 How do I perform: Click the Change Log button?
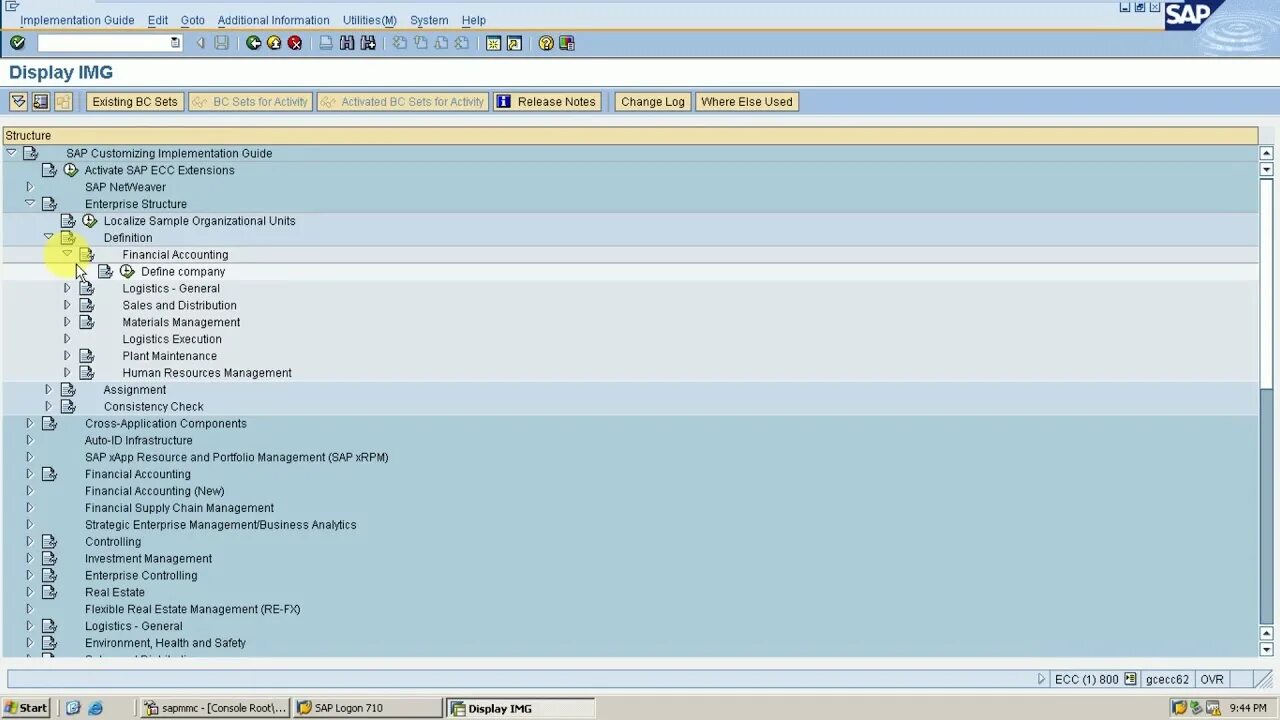[653, 101]
